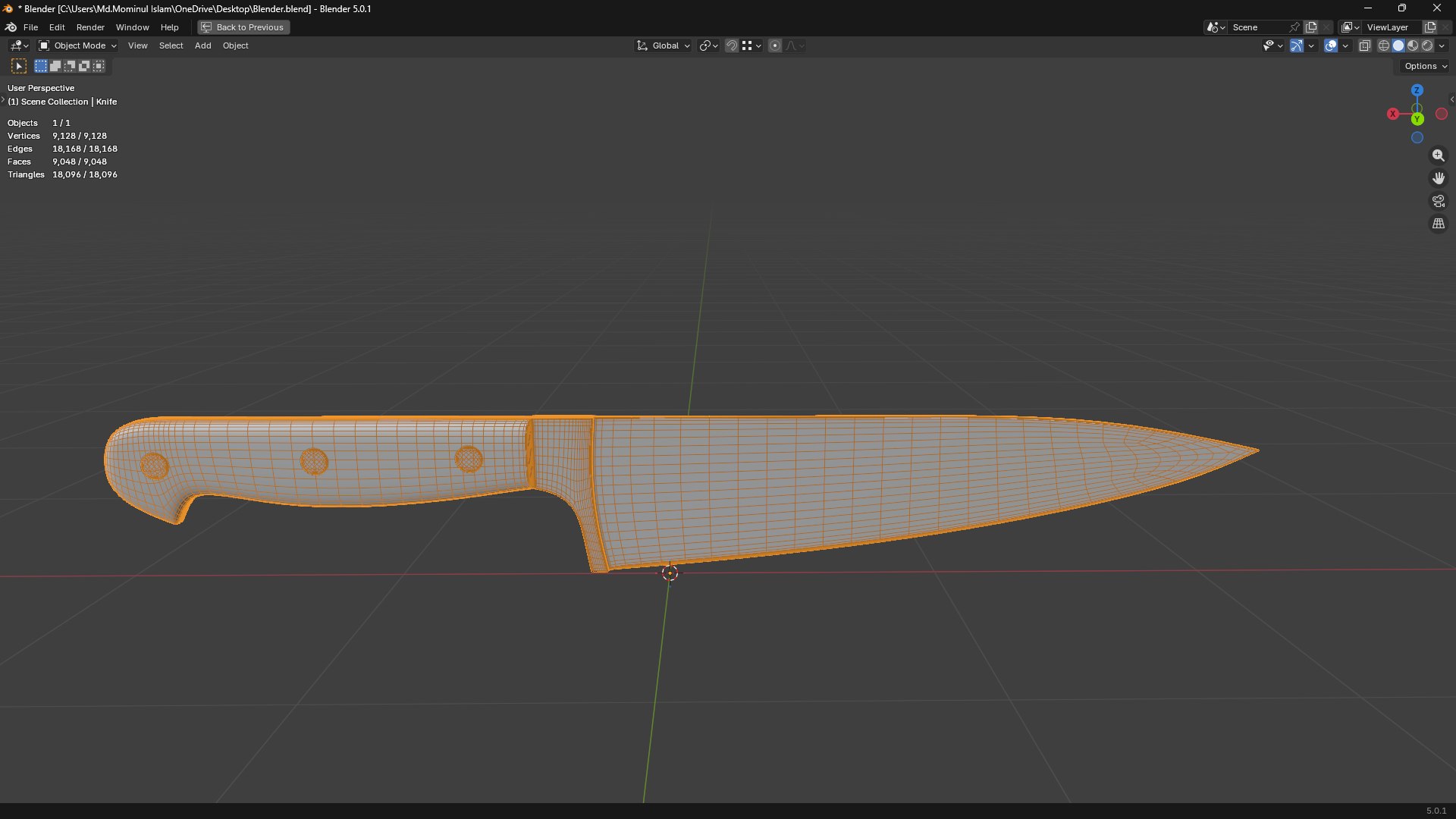Click the 5.0.1 version in status bar

point(1436,811)
